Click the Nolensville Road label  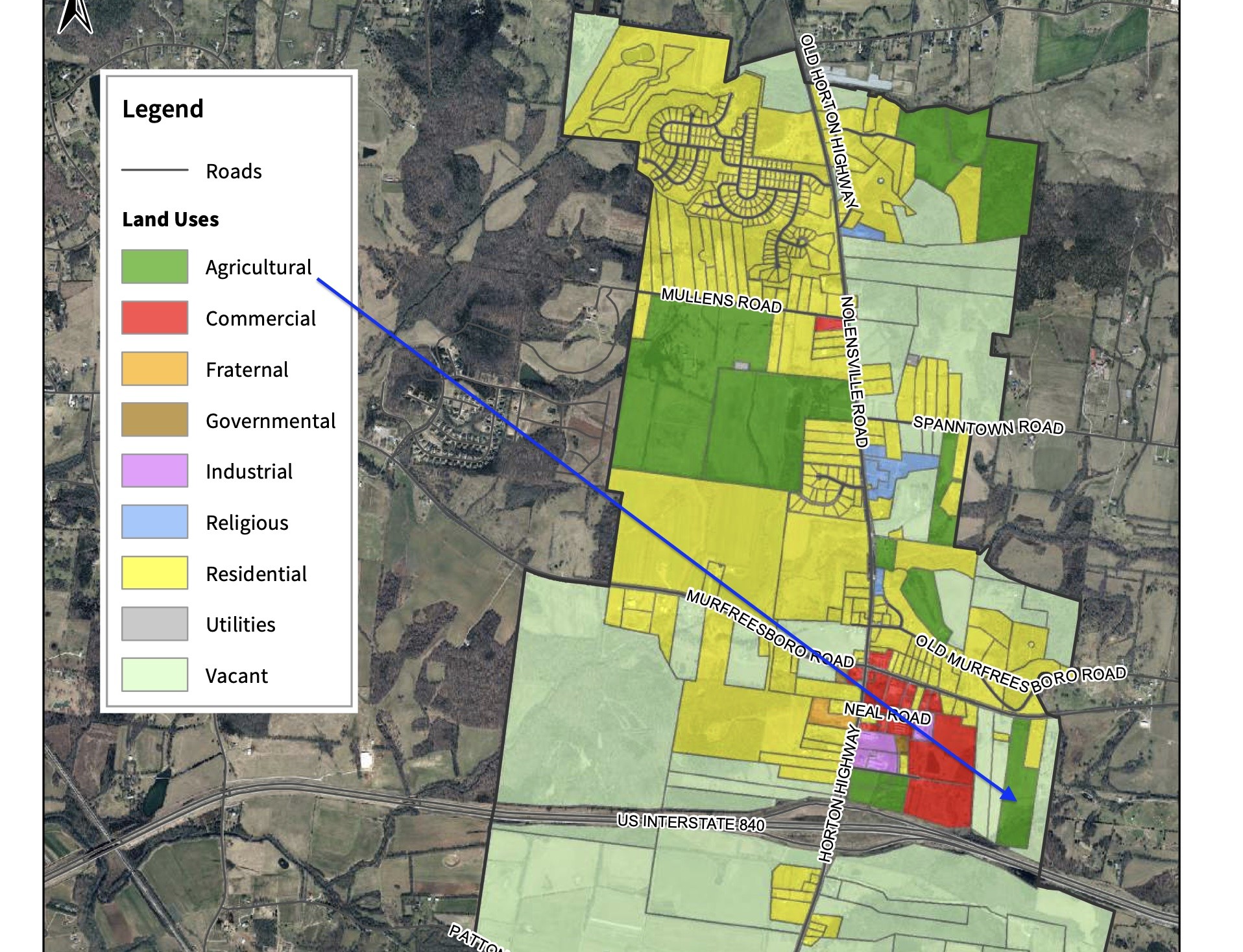(x=854, y=372)
